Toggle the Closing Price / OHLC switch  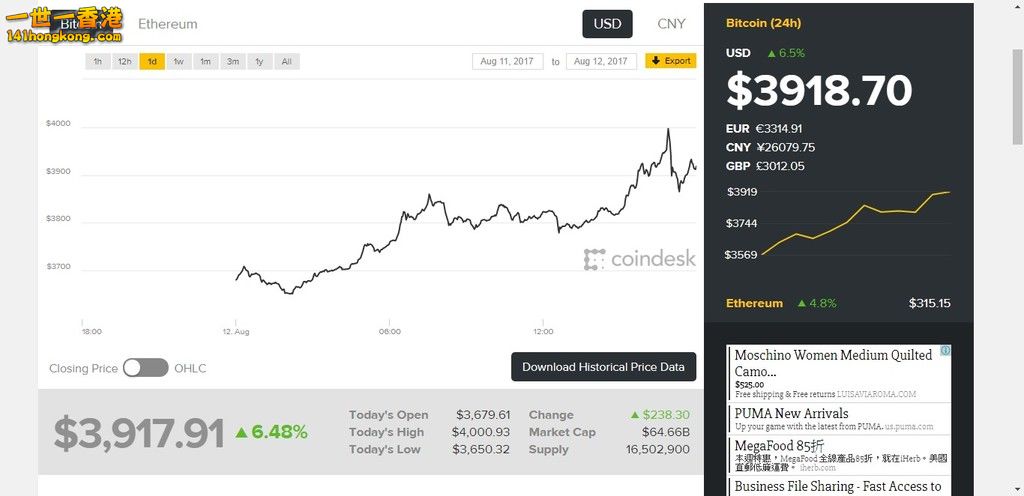146,368
